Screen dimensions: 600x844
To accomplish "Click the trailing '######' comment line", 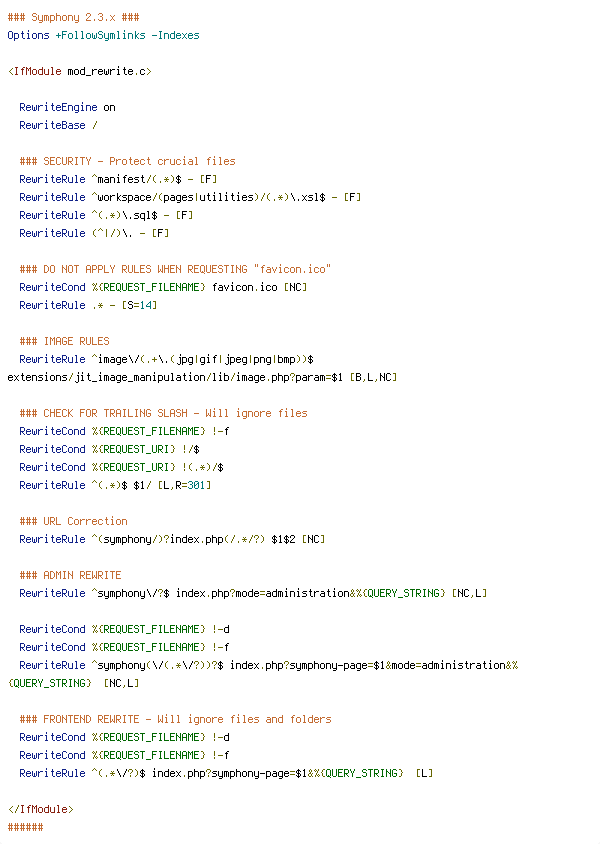I will [x=25, y=827].
